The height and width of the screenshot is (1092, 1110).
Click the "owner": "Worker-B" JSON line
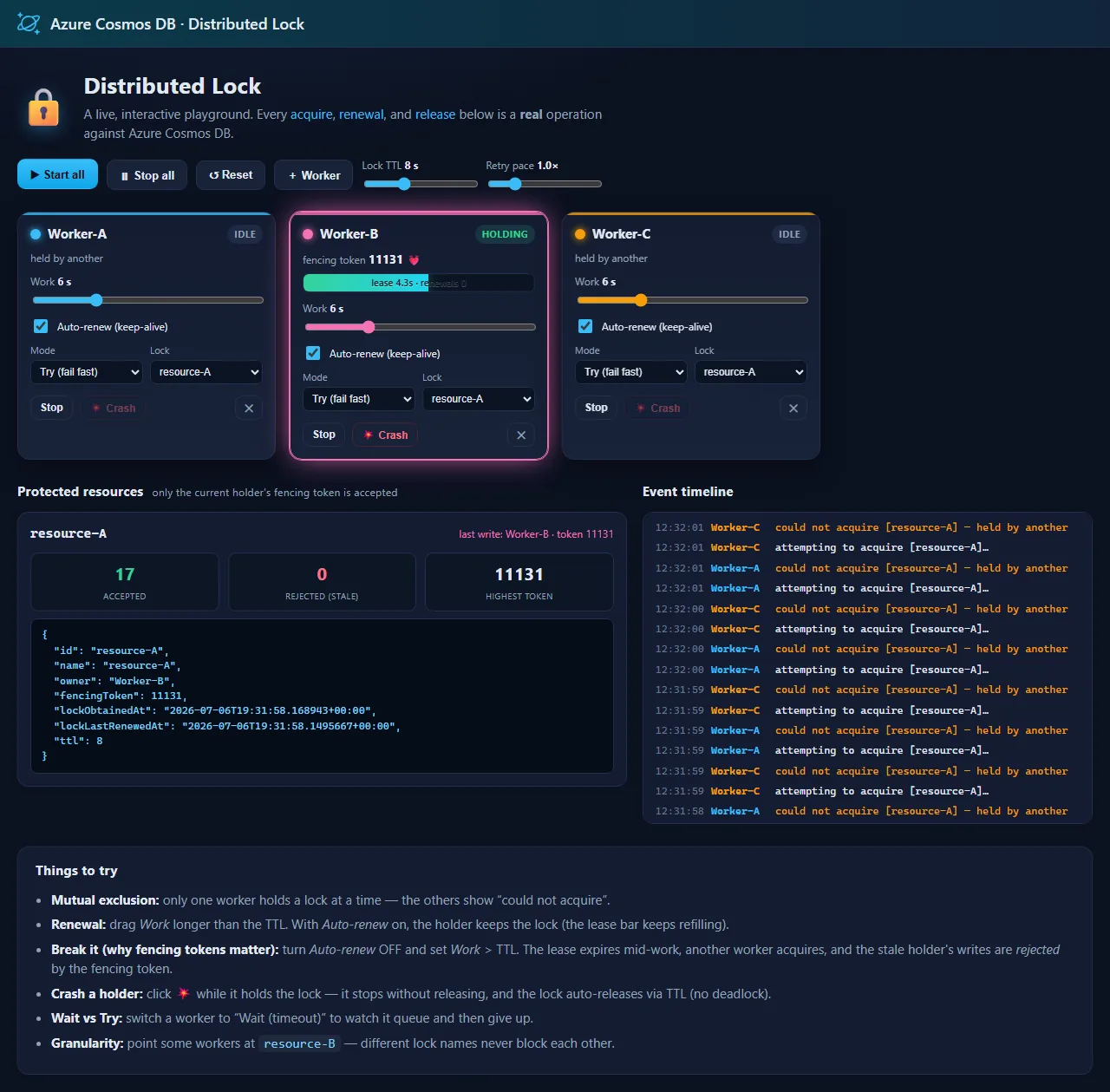tap(114, 681)
